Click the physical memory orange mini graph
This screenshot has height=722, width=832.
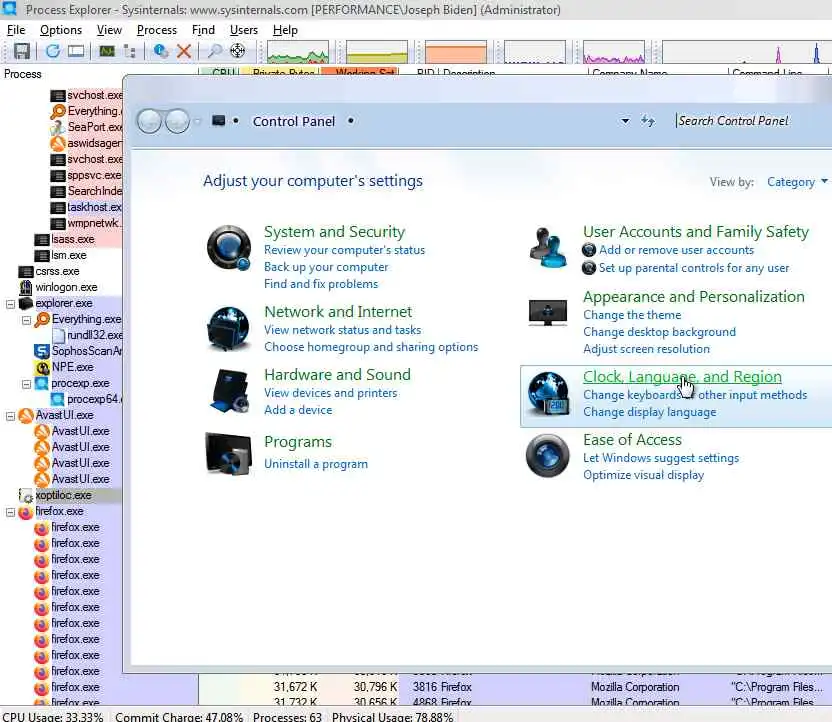pyautogui.click(x=456, y=52)
